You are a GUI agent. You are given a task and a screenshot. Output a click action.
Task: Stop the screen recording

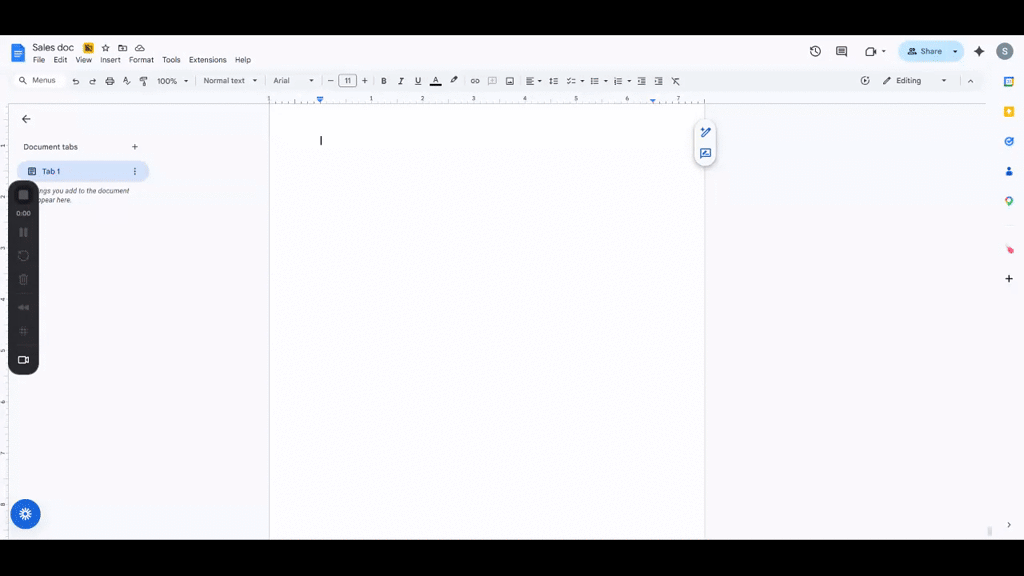coord(24,195)
